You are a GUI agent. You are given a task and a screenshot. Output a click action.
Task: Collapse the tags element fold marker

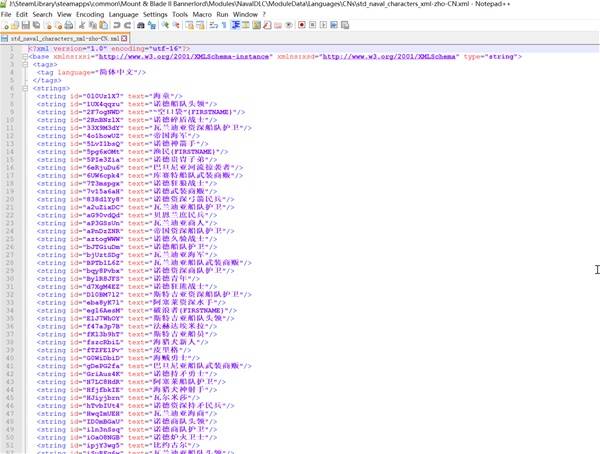[x=27, y=65]
